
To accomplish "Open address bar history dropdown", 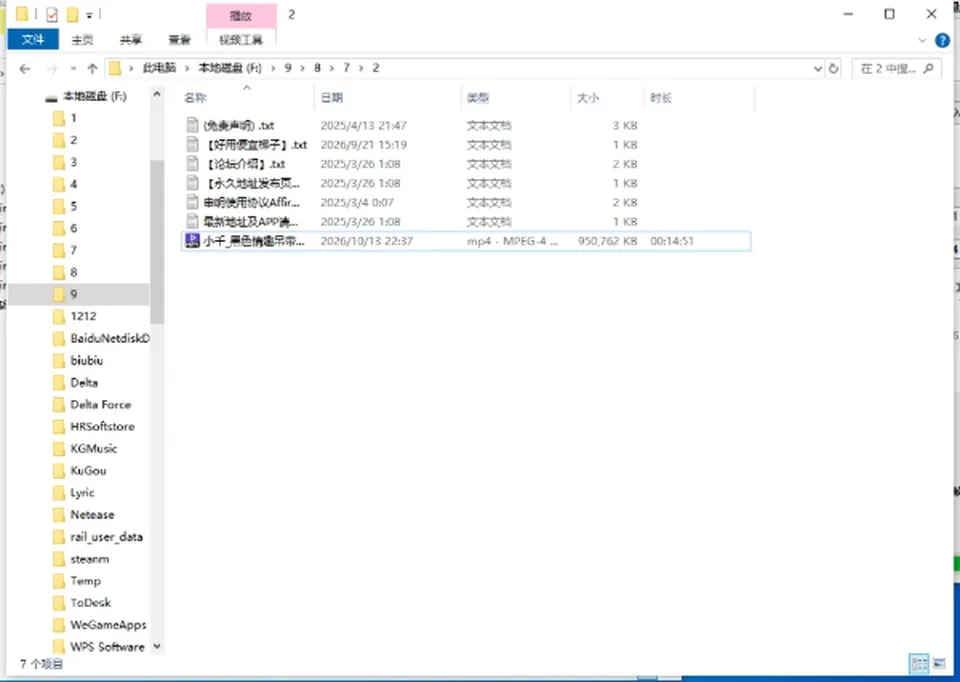I will [x=817, y=69].
